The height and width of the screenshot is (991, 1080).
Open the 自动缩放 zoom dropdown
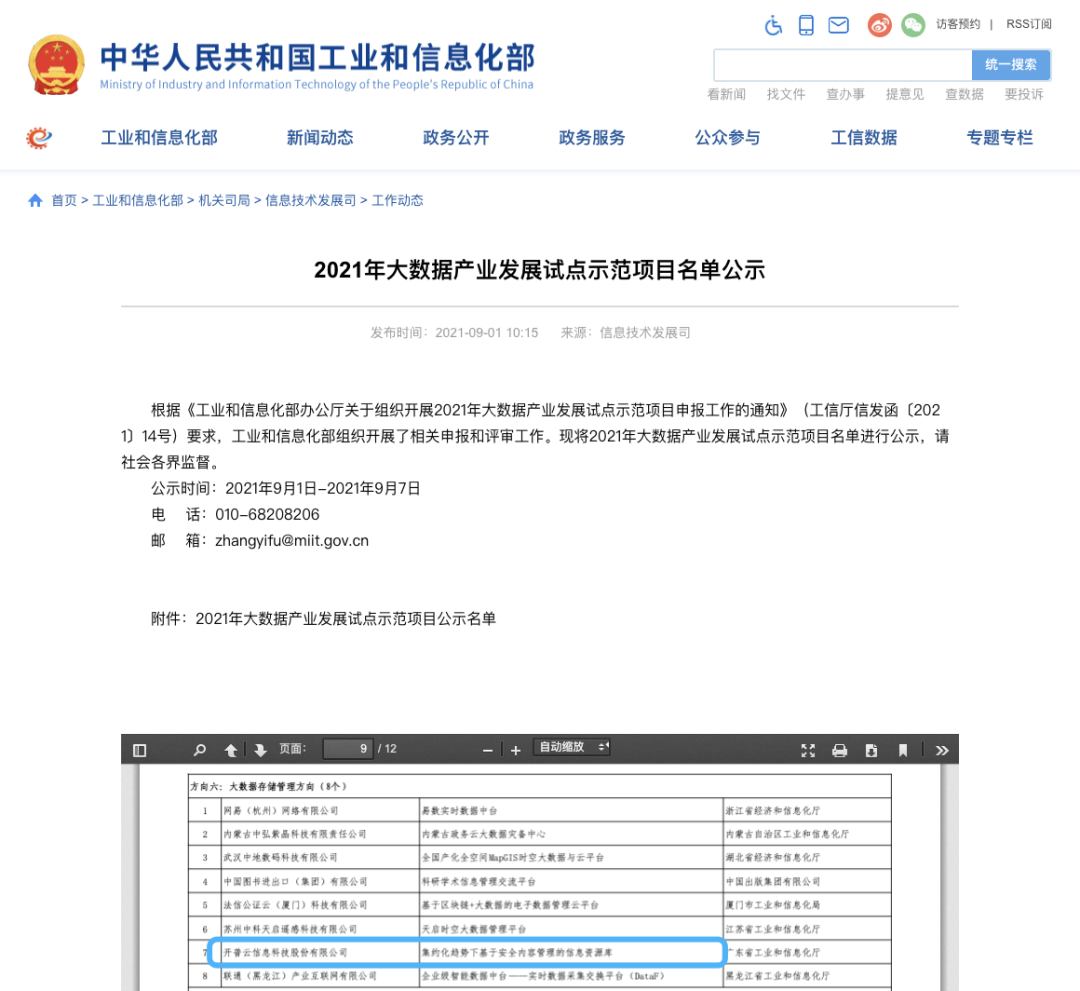pos(572,748)
